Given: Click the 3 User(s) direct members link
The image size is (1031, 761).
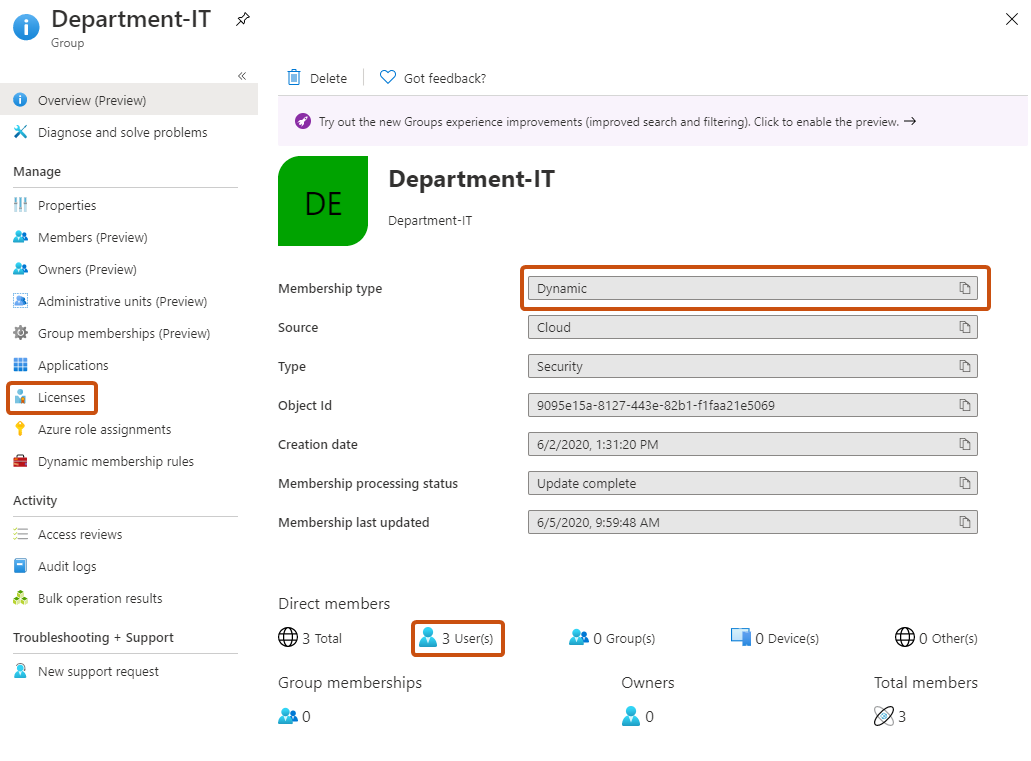Looking at the screenshot, I should click(x=458, y=638).
